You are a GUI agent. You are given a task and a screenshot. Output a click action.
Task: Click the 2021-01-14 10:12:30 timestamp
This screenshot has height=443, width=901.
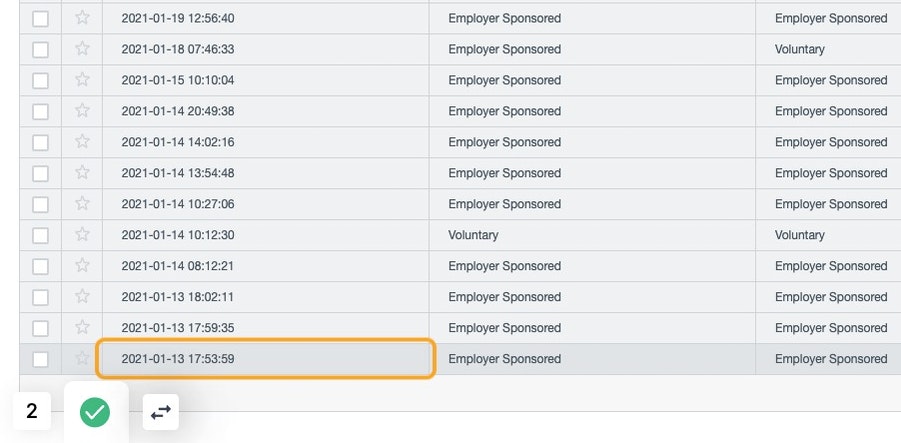point(178,235)
